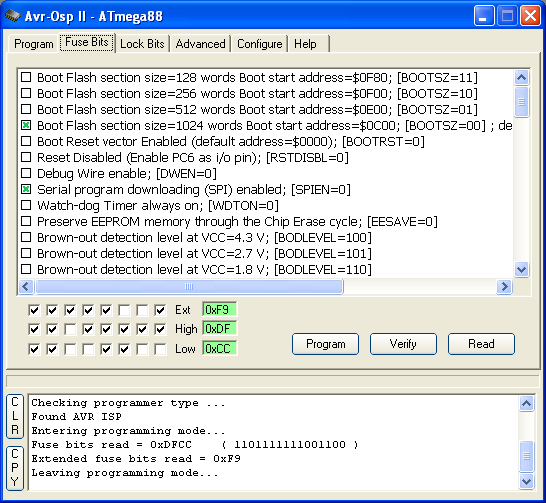Select the Fuse Bits tab
Image resolution: width=546 pixels, height=503 pixels.
click(87, 42)
